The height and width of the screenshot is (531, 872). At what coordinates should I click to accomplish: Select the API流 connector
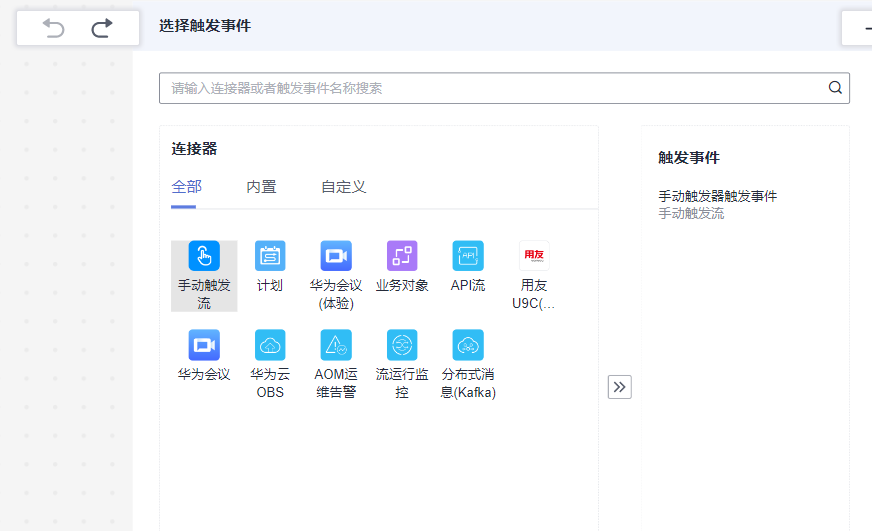point(468,256)
